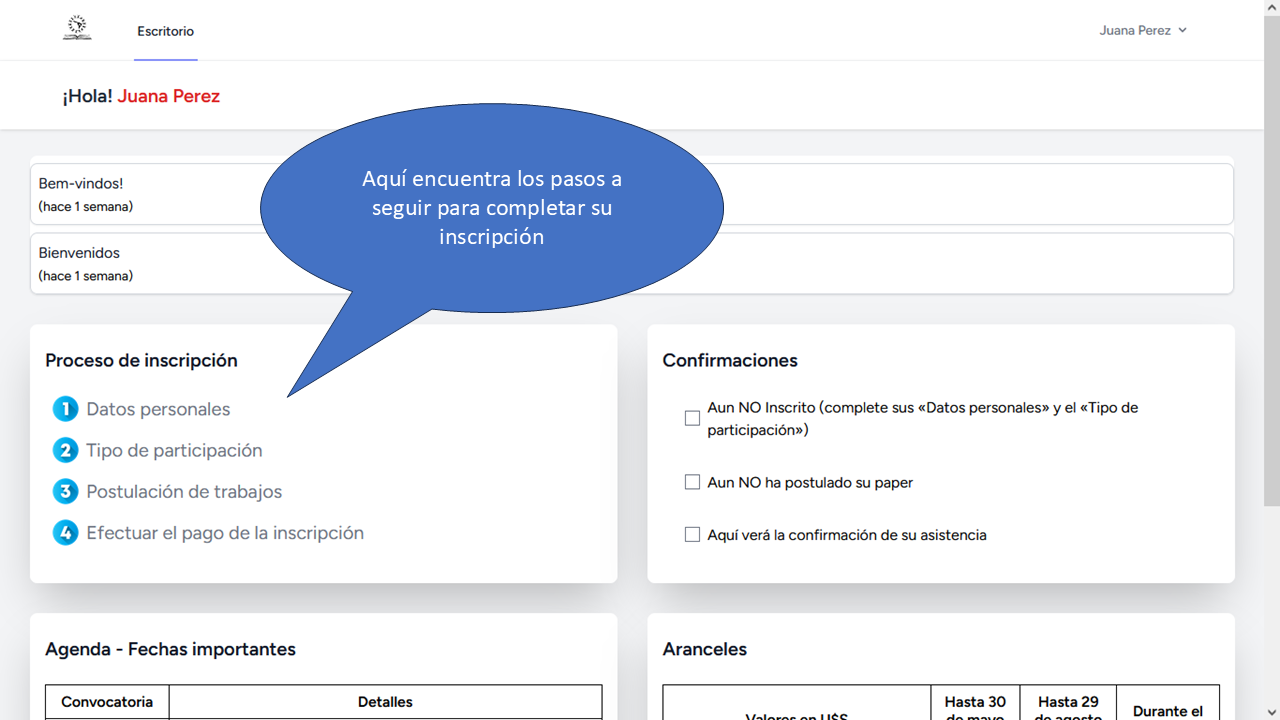Screen dimensions: 1280x720
Task: Click the conference logo in the top bar
Action: coord(77,29)
